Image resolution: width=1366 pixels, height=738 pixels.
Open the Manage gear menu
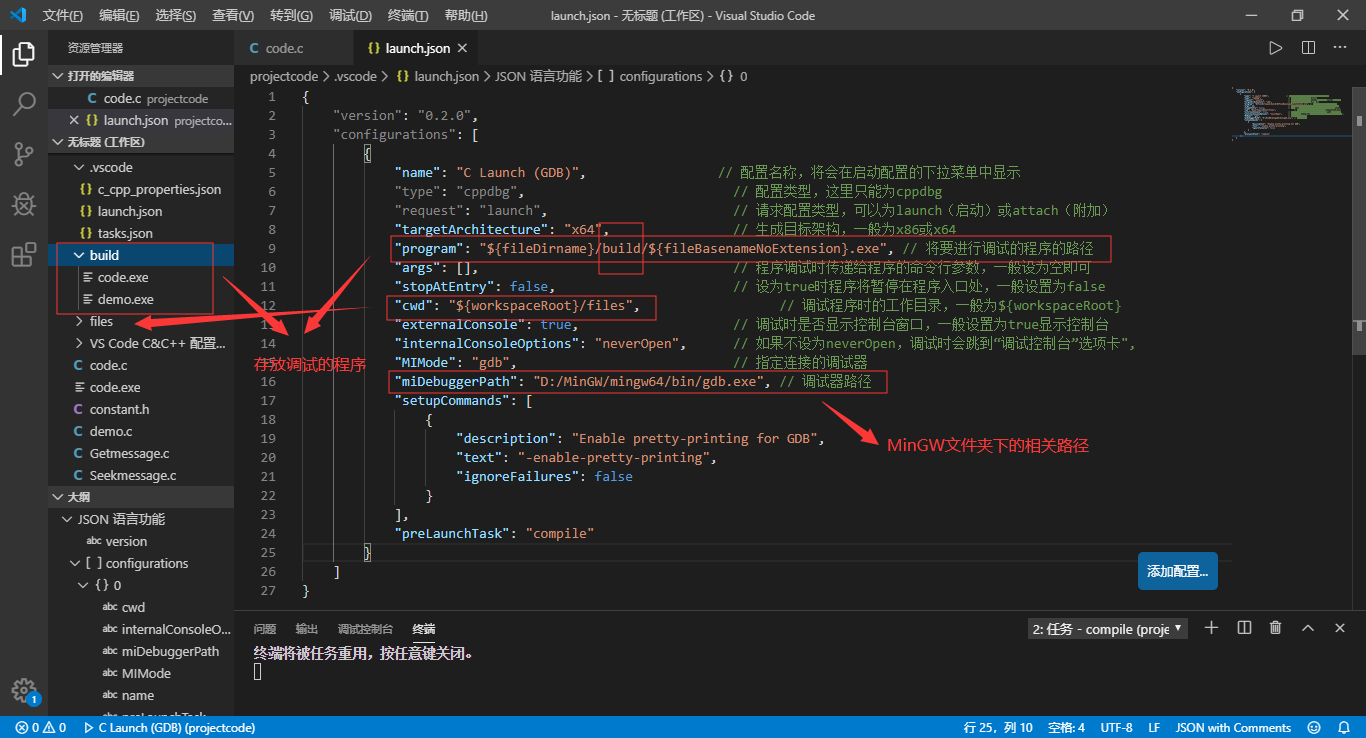[24, 690]
